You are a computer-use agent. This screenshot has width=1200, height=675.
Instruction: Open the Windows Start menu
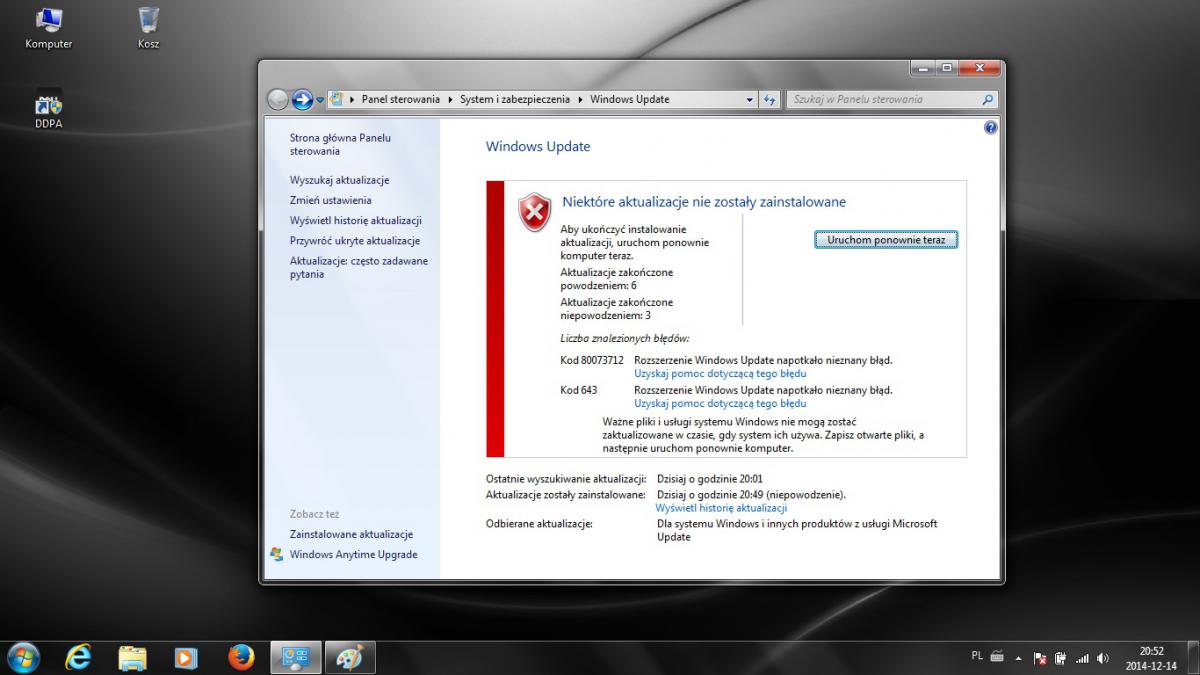click(x=22, y=657)
